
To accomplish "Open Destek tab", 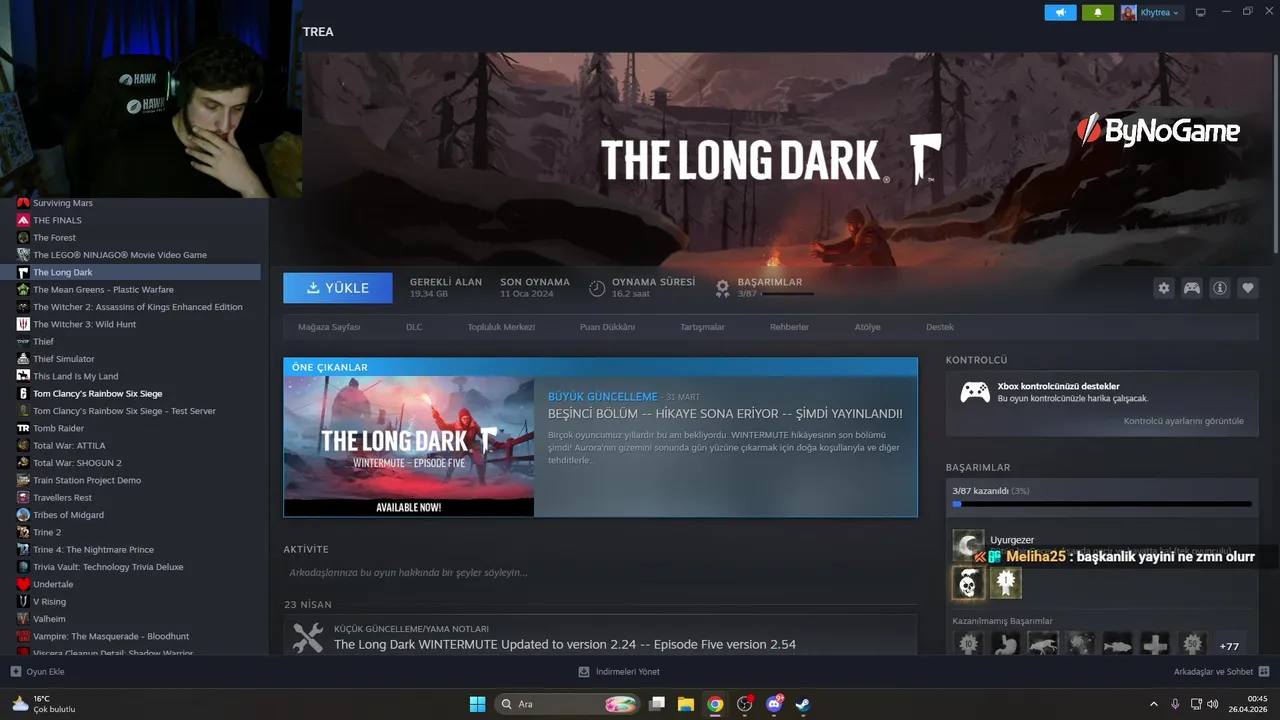I will click(940, 327).
